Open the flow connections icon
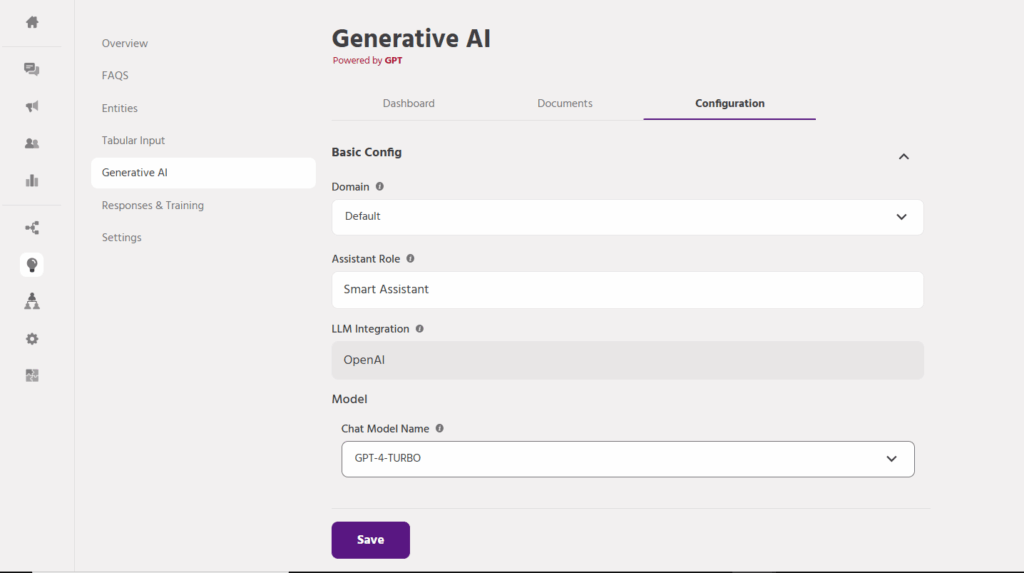This screenshot has width=1024, height=573. tap(31, 228)
